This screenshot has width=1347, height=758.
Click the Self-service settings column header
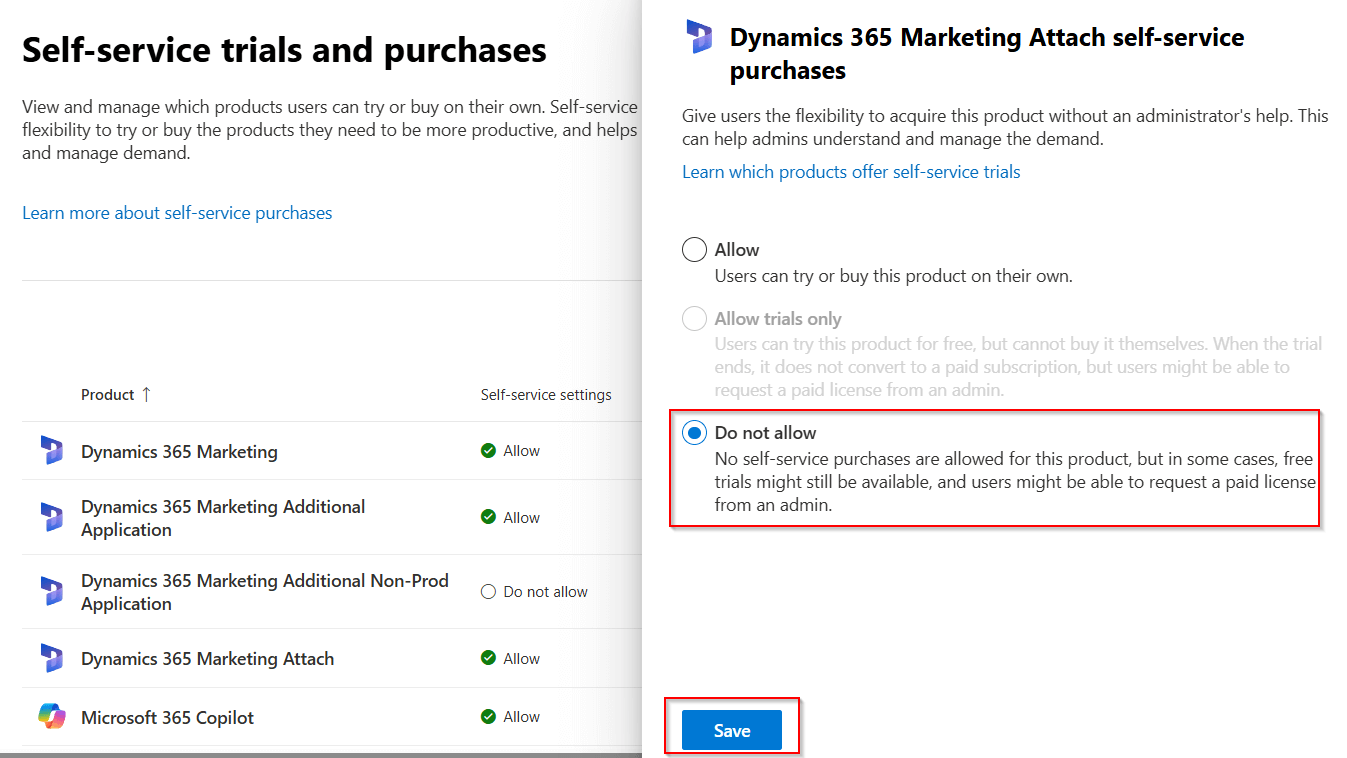(x=546, y=395)
